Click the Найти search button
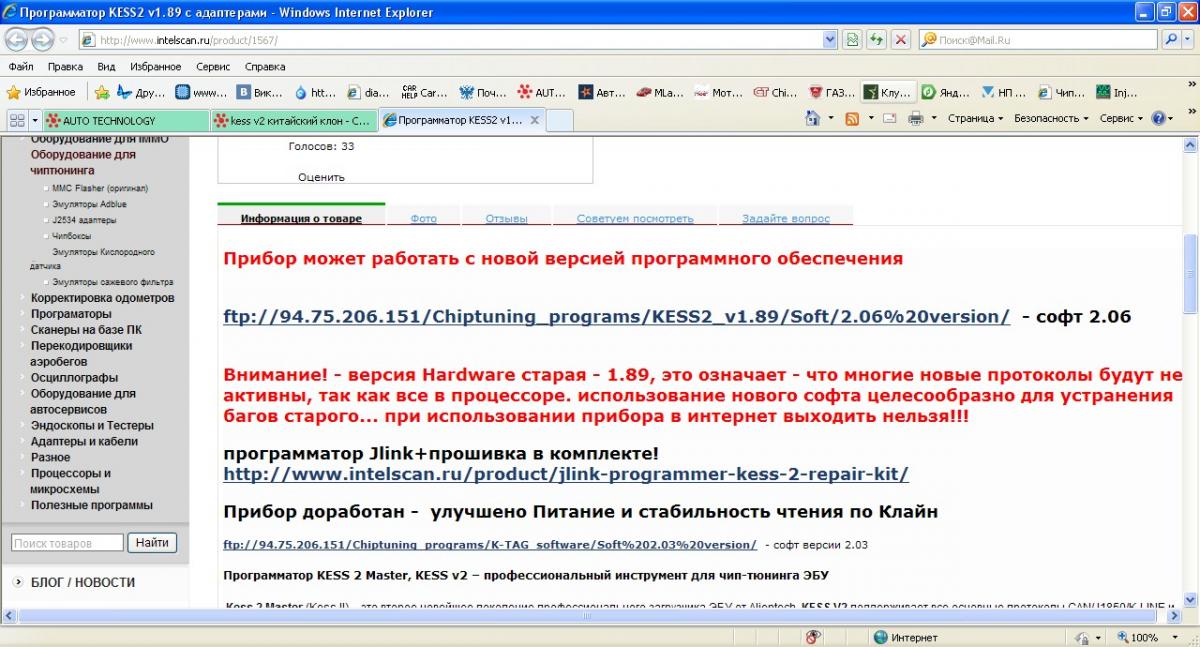The width and height of the screenshot is (1200, 647). coord(152,543)
